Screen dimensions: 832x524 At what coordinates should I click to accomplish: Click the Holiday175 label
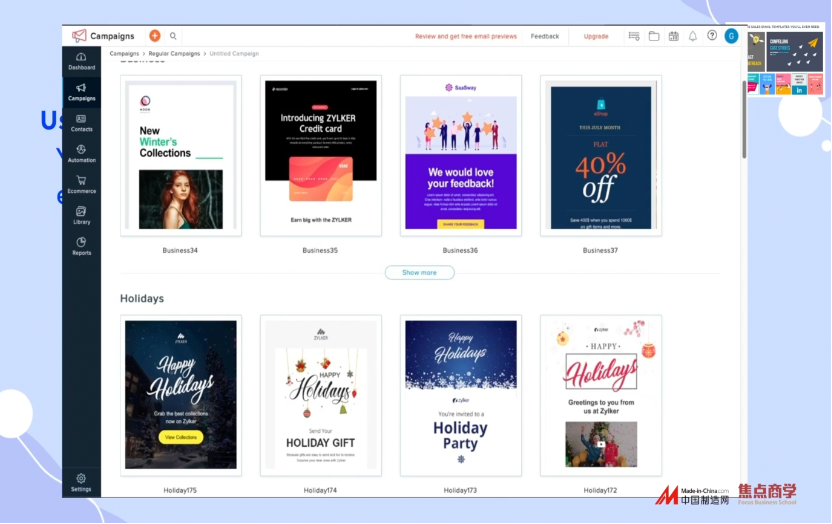click(x=180, y=491)
